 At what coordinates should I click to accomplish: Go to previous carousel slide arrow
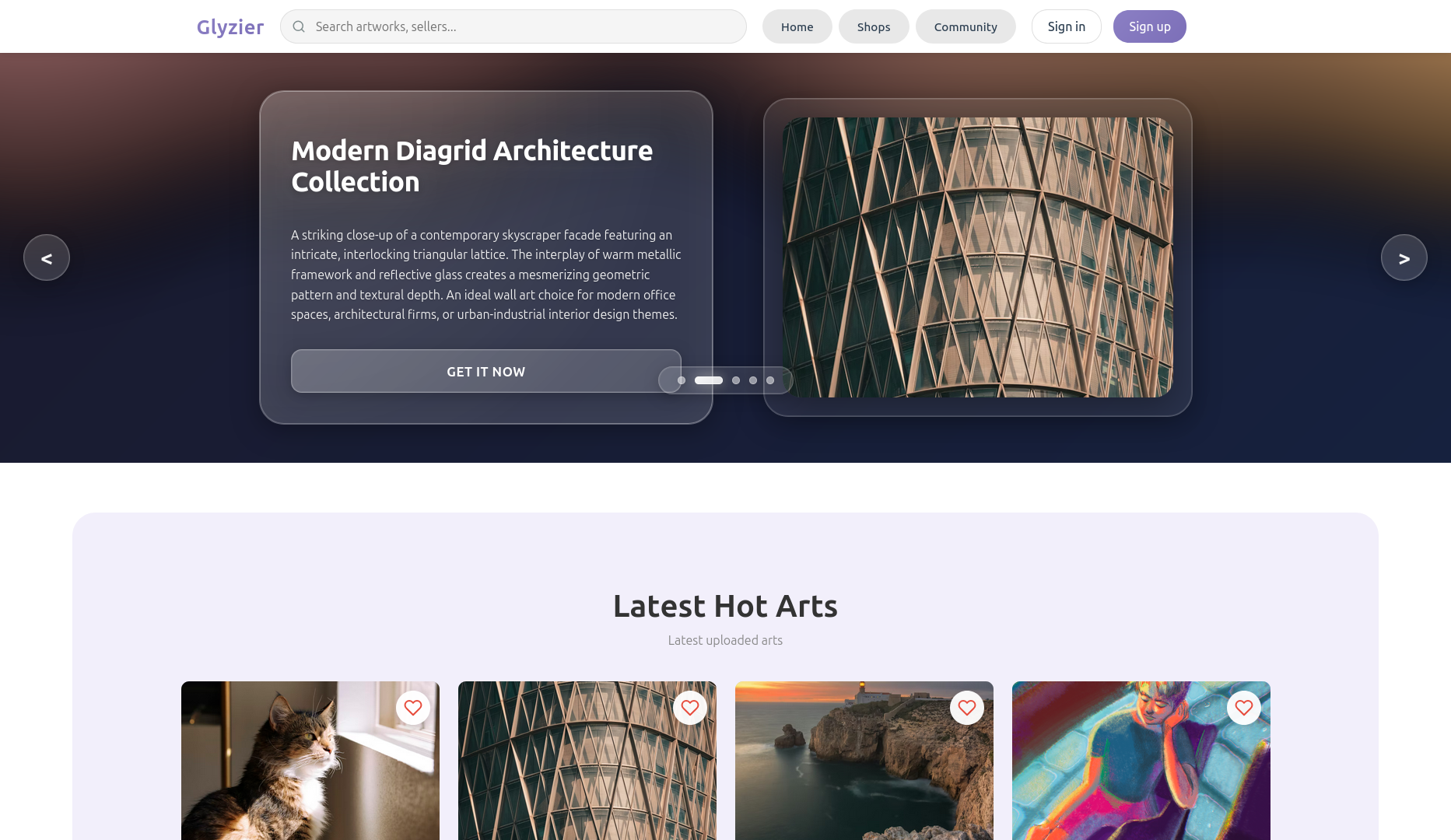click(x=47, y=257)
